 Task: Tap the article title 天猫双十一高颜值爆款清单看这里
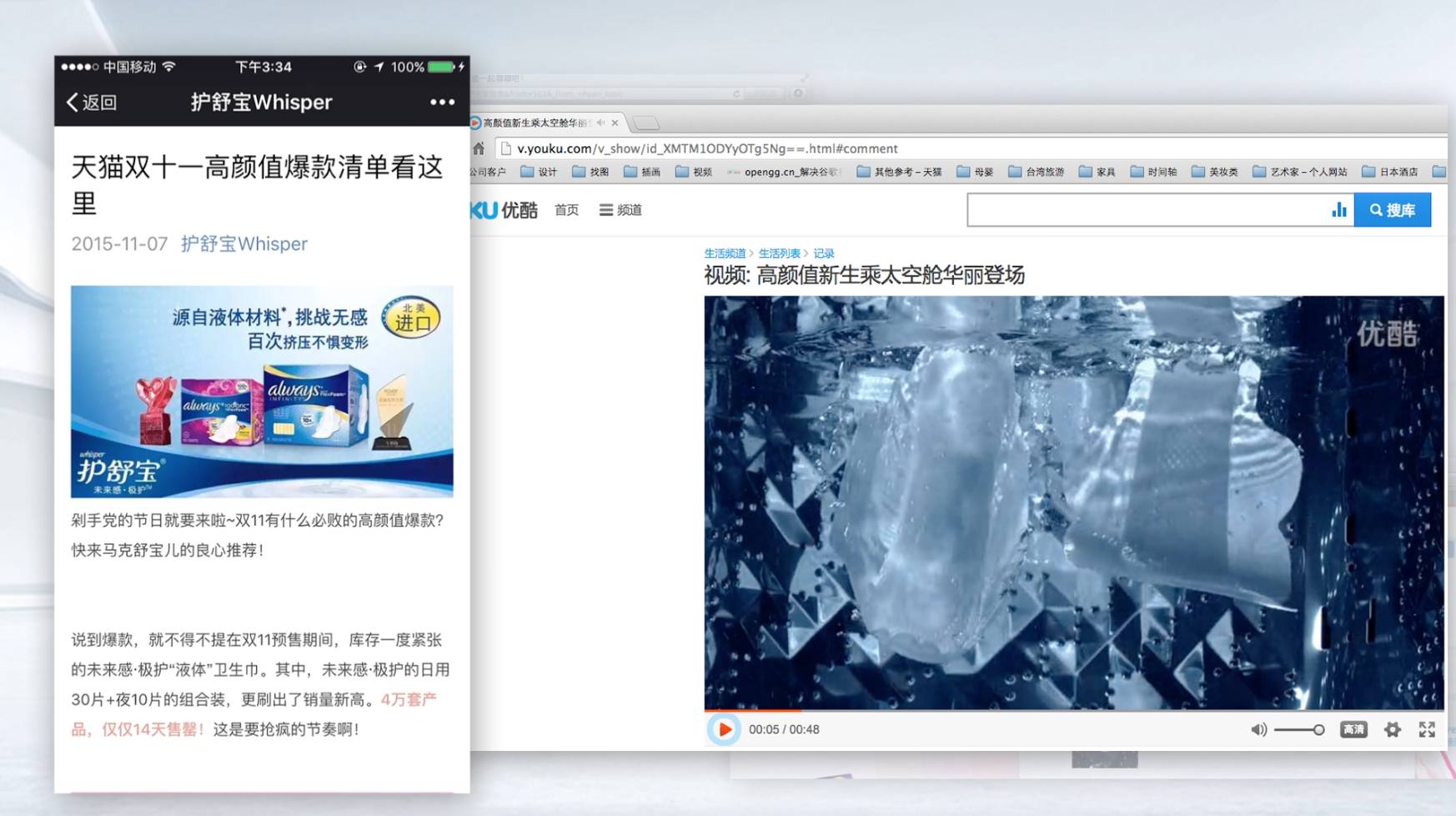(257, 184)
